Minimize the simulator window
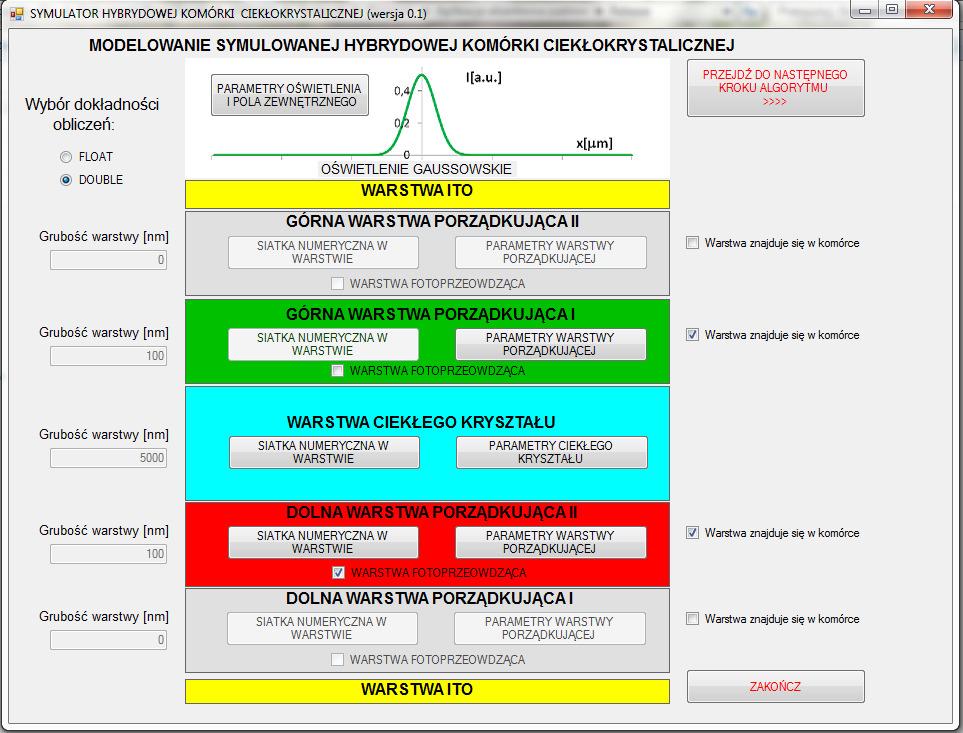 (x=865, y=9)
